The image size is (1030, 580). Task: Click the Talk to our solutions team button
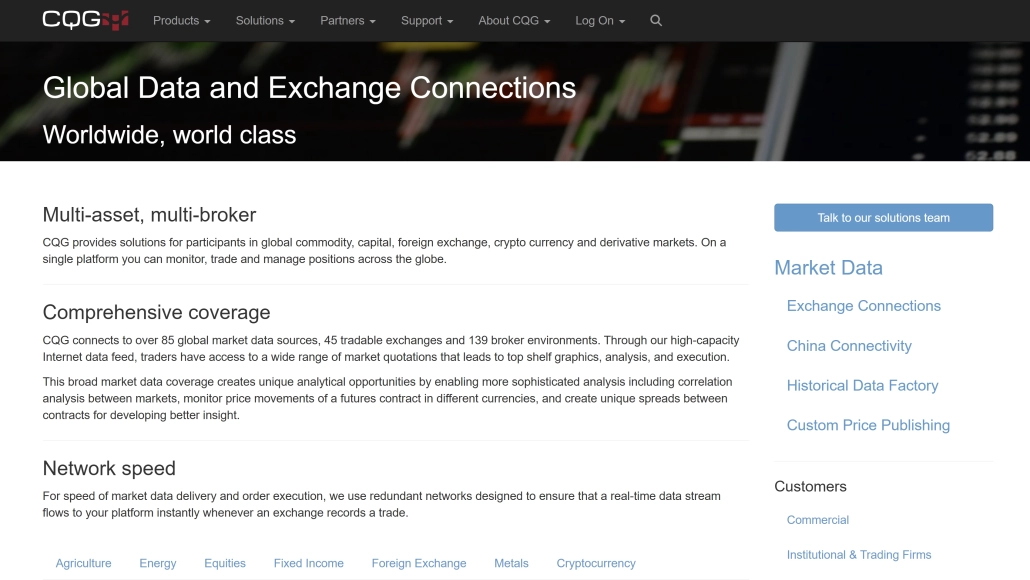click(x=883, y=217)
